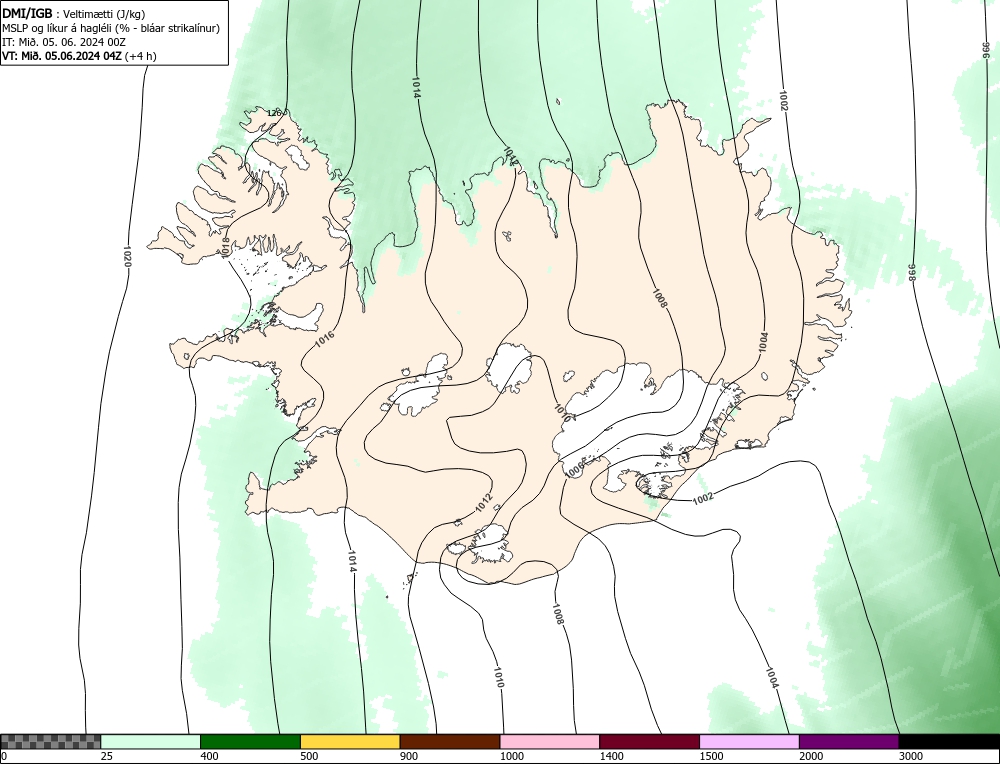This screenshot has width=1000, height=764.
Task: Click the 1004 isobar label over eastern Iceland
Action: point(763,343)
